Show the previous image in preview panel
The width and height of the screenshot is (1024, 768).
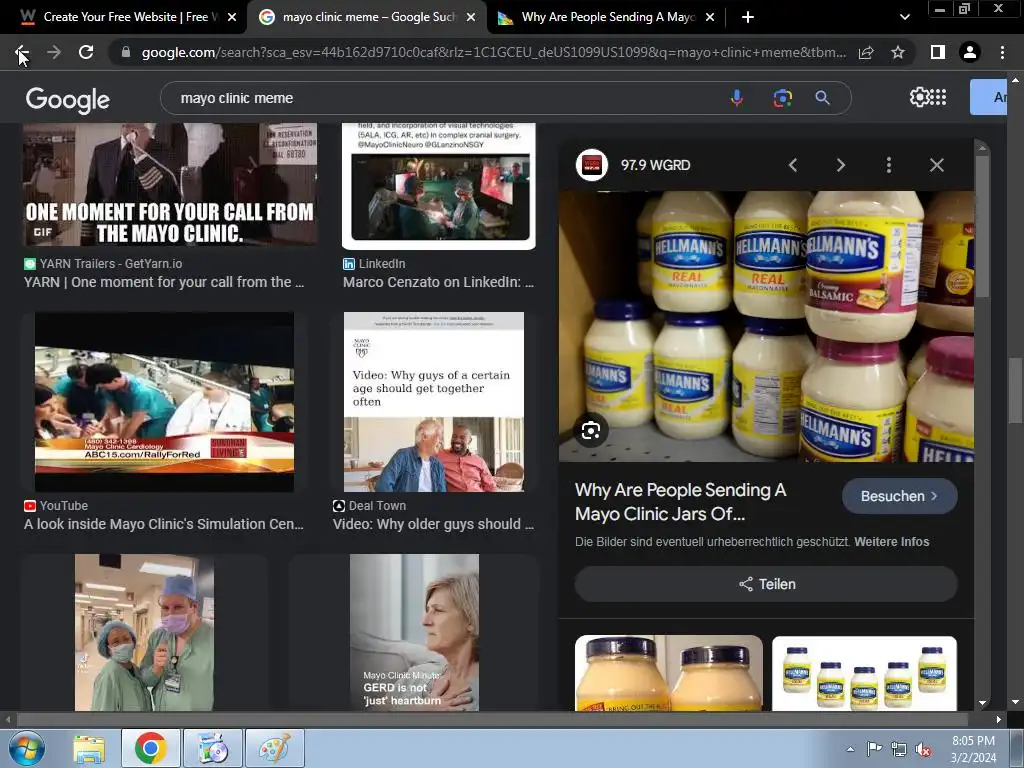tap(793, 165)
